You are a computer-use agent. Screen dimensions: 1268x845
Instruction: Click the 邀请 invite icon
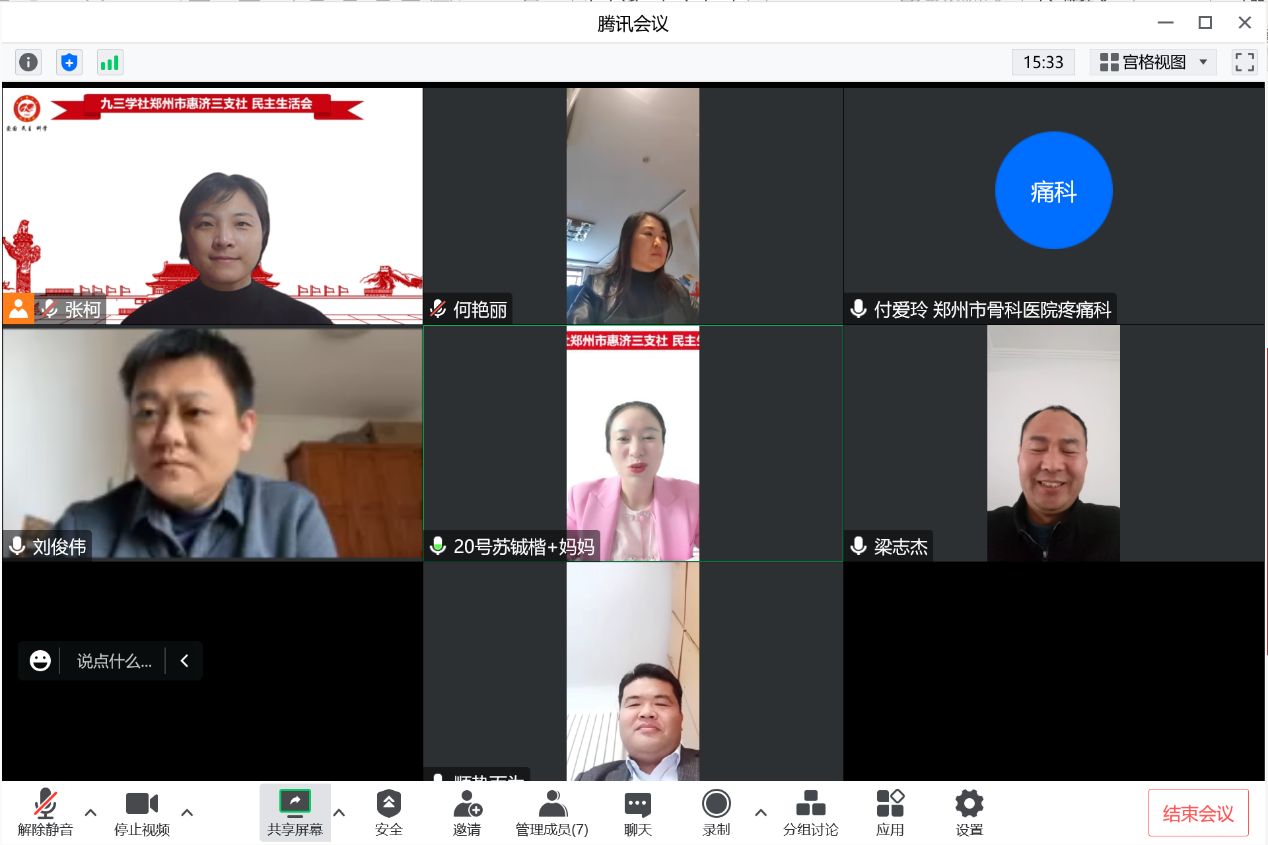point(467,812)
